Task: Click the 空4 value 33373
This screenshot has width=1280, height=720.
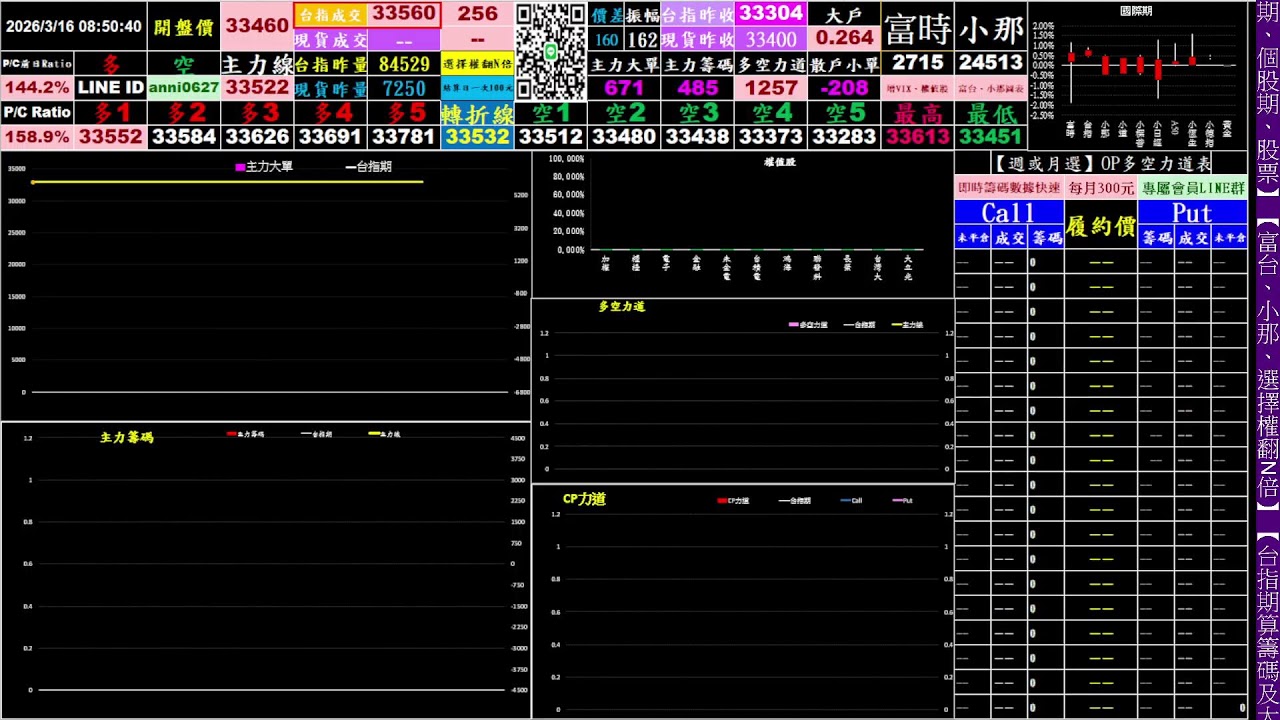Action: pos(771,137)
